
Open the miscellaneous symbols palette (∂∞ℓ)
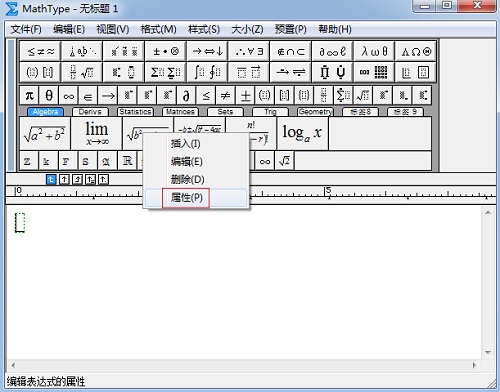click(x=332, y=51)
